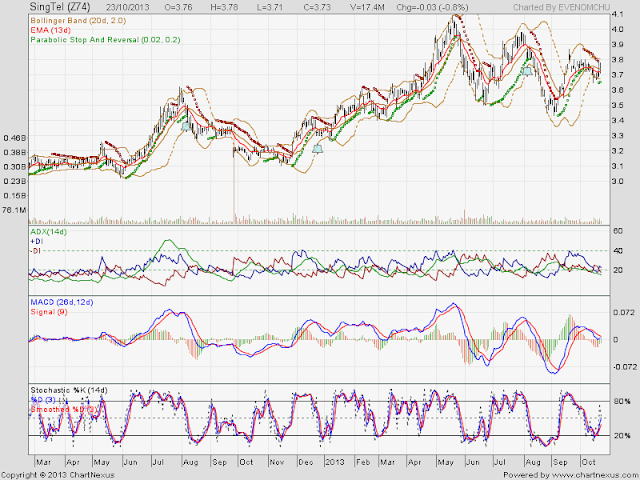Click the ADX(14d) indicator label

click(x=49, y=232)
